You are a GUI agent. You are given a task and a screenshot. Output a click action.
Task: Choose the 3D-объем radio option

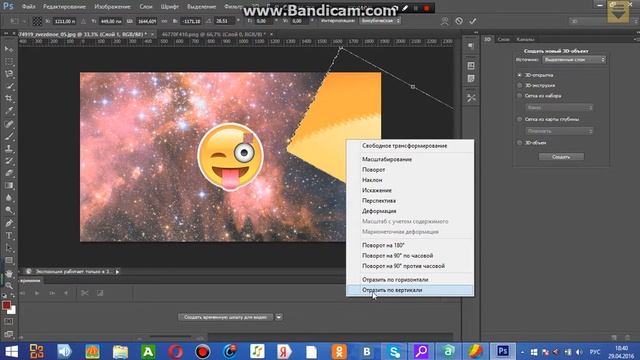point(520,143)
